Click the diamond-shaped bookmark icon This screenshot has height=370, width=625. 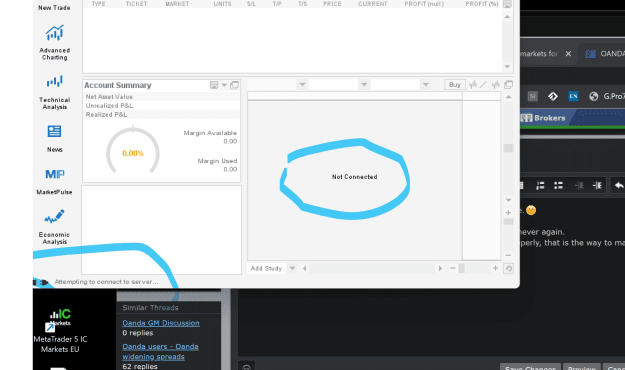(553, 96)
